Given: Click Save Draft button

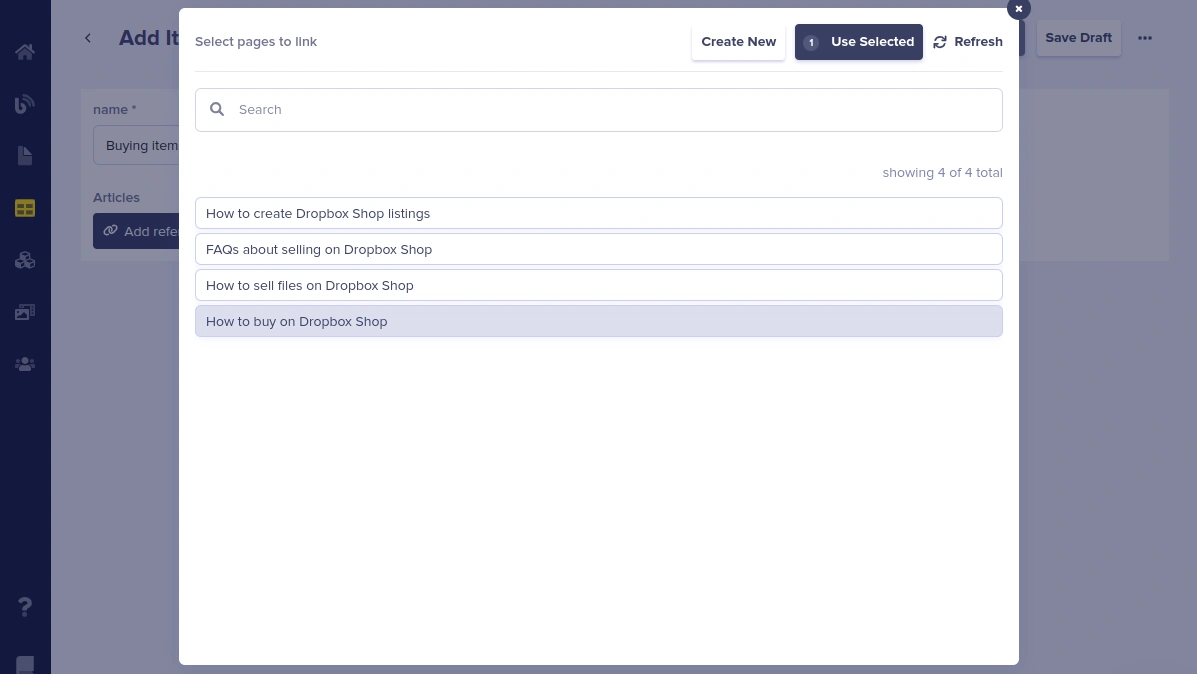Looking at the screenshot, I should coord(1078,38).
